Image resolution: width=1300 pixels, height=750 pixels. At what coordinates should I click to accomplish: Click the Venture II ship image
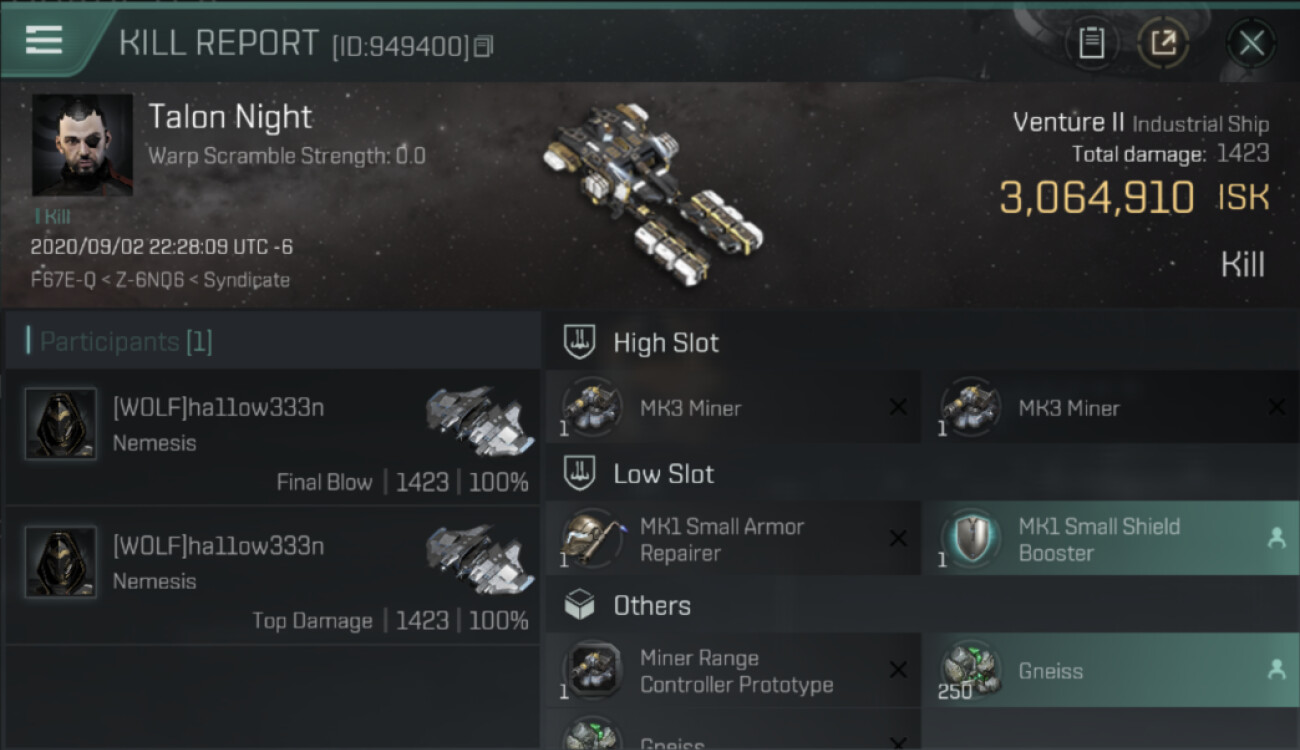[653, 190]
